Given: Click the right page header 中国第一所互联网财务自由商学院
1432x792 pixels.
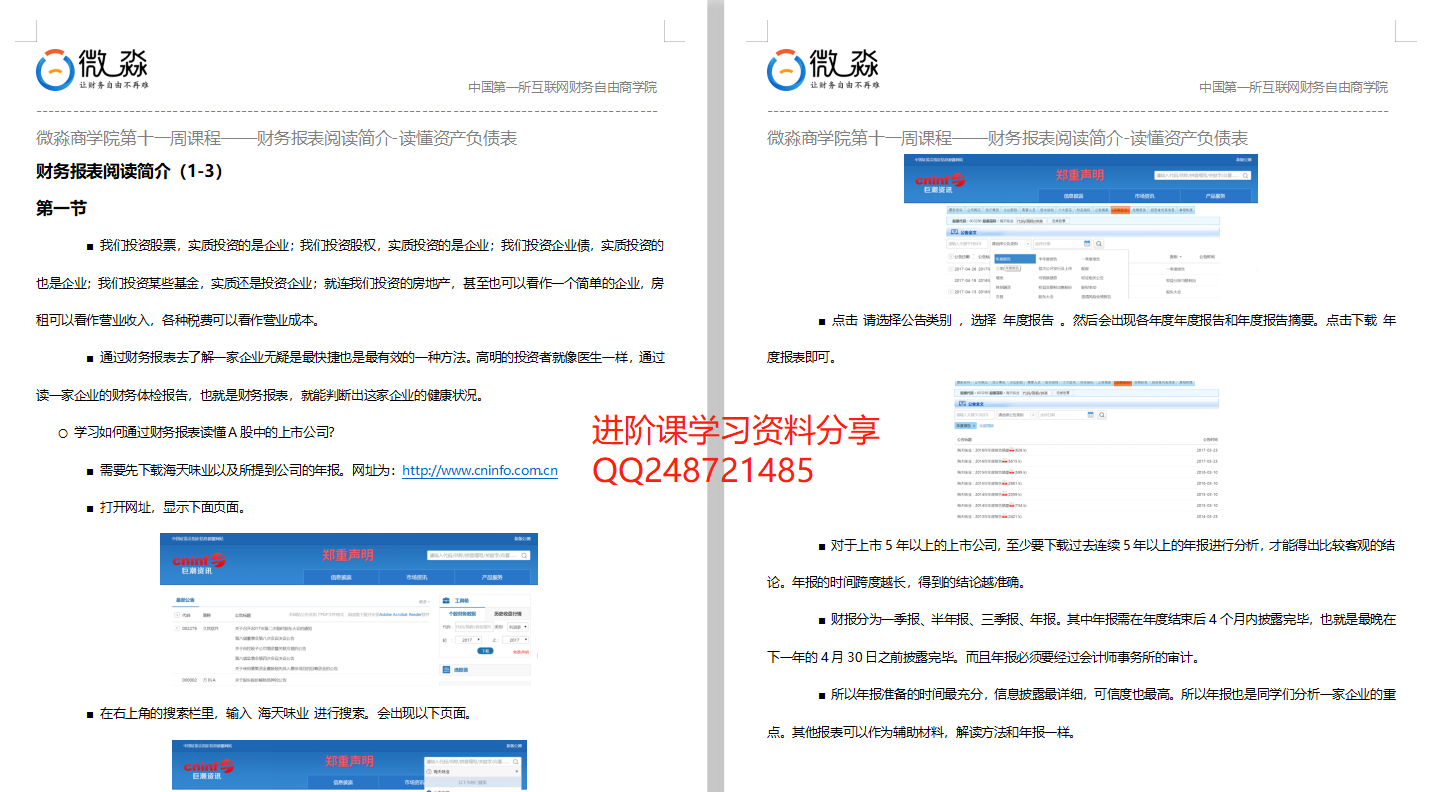Looking at the screenshot, I should tap(1294, 87).
